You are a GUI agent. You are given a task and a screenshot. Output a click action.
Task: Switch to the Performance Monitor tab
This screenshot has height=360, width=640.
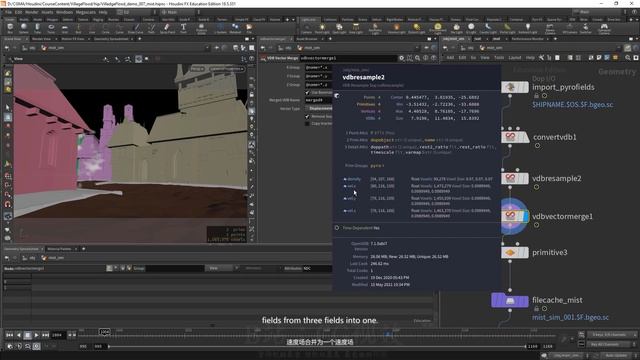[527, 39]
